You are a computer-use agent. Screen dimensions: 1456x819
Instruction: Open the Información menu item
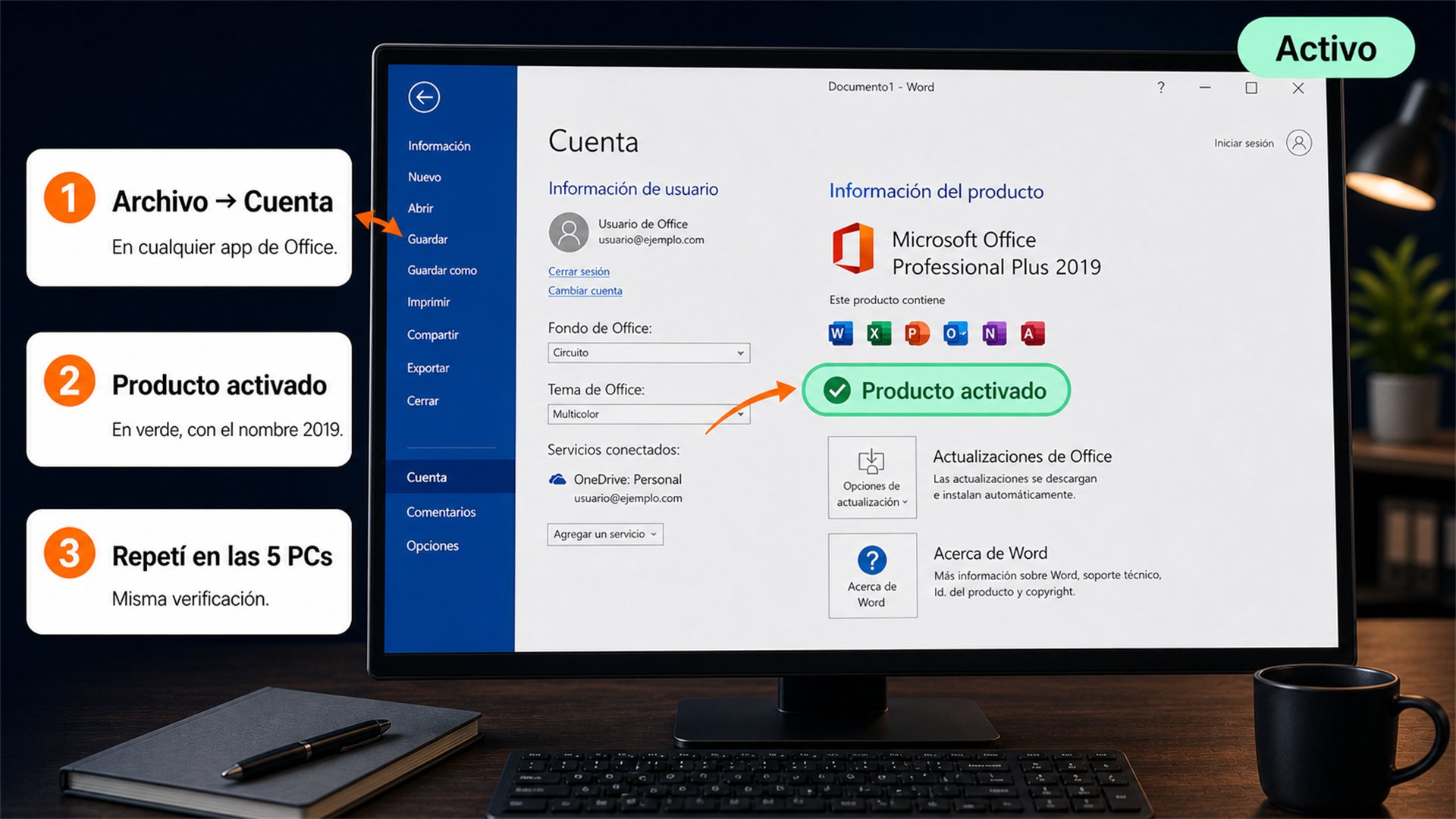click(x=439, y=146)
